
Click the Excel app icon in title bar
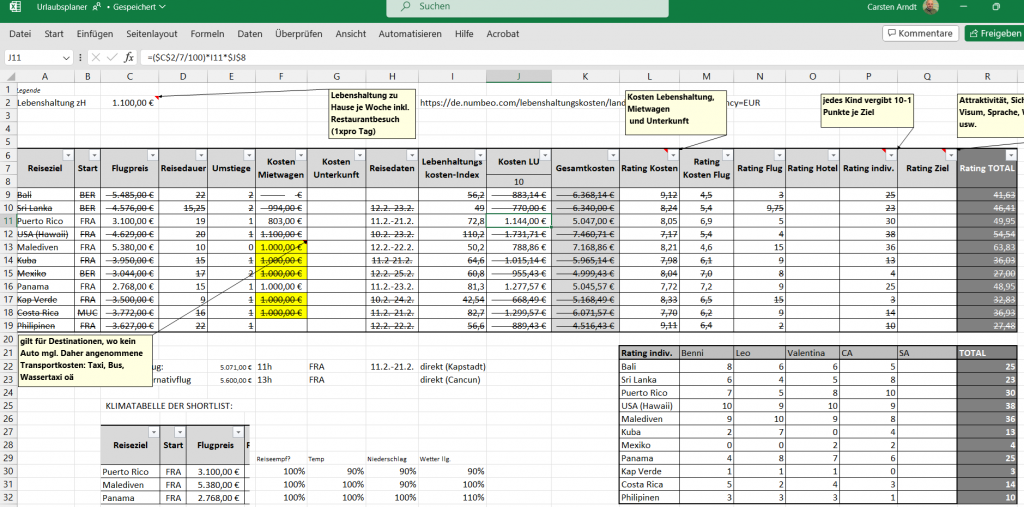pos(17,8)
